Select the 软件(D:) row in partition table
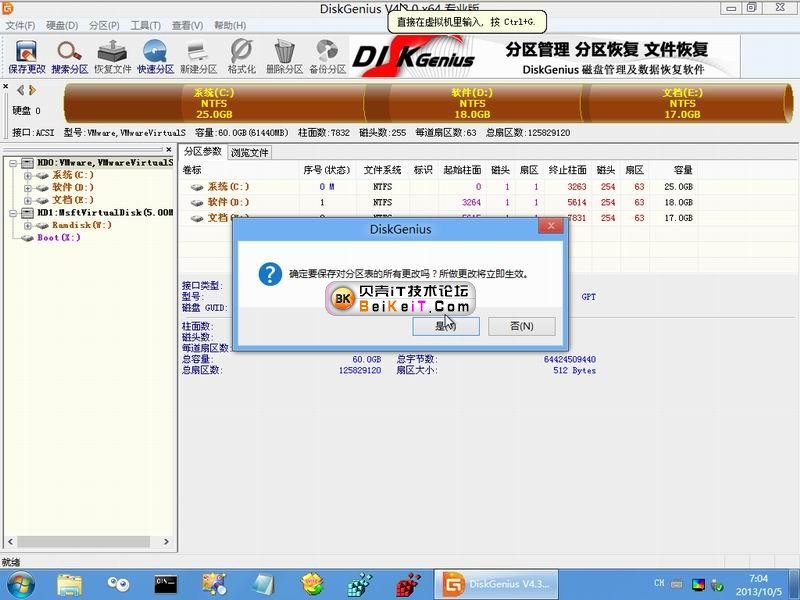Image resolution: width=800 pixels, height=600 pixels. click(439, 203)
